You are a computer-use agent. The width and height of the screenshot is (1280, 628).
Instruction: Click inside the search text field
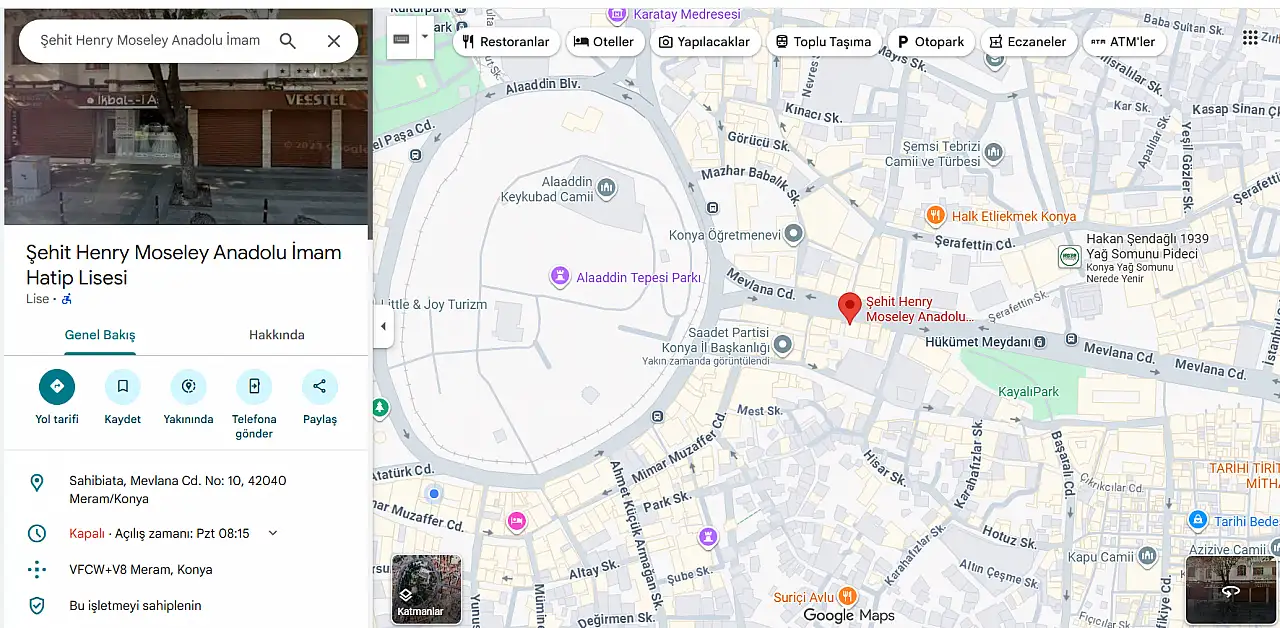[150, 41]
